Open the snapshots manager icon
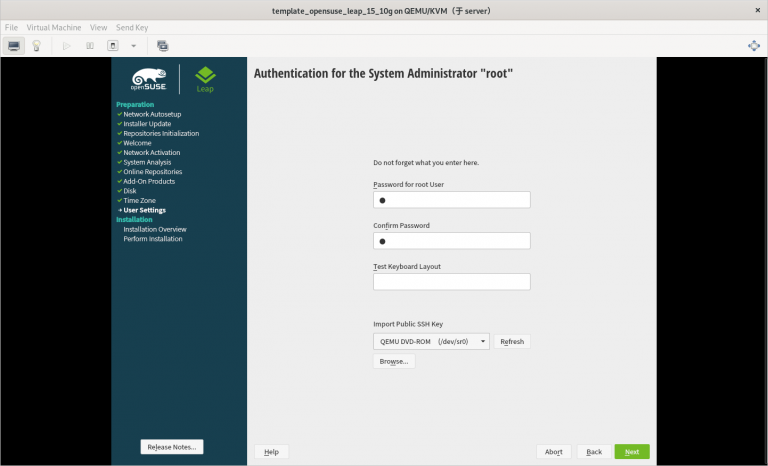Screen dimensions: 768x466 [163, 46]
